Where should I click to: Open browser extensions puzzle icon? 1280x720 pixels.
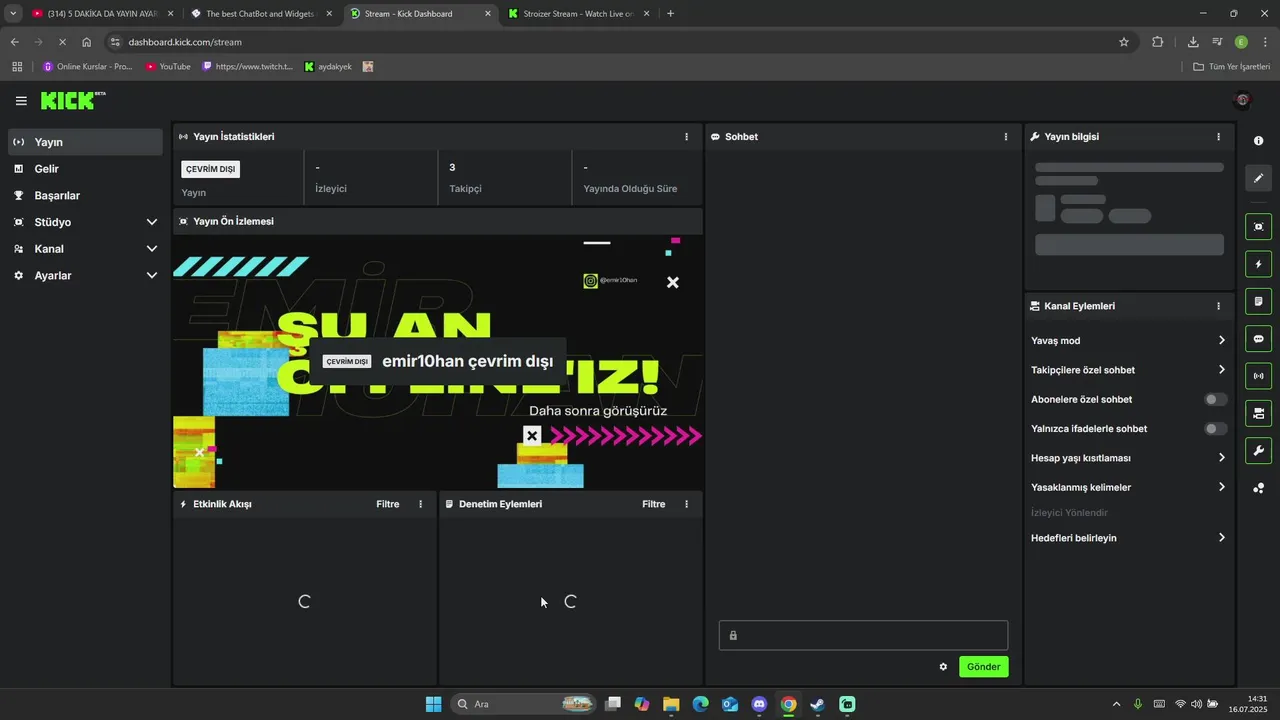[x=1158, y=42]
